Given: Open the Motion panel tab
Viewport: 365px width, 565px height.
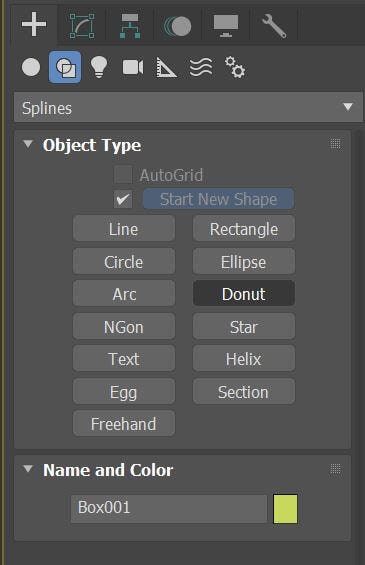Looking at the screenshot, I should 178,26.
